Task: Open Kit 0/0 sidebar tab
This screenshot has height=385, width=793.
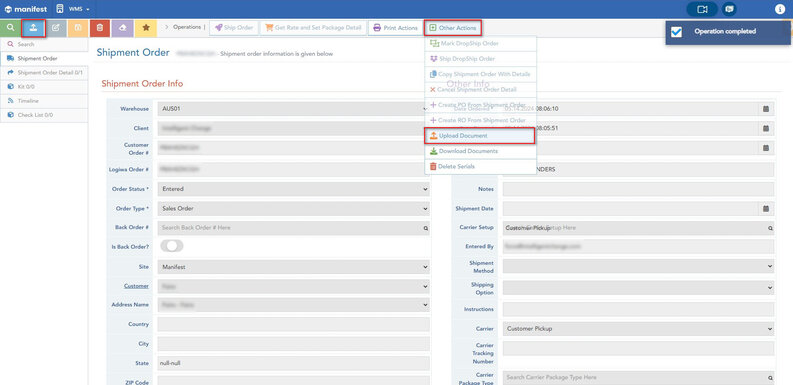Action: pyautogui.click(x=44, y=87)
